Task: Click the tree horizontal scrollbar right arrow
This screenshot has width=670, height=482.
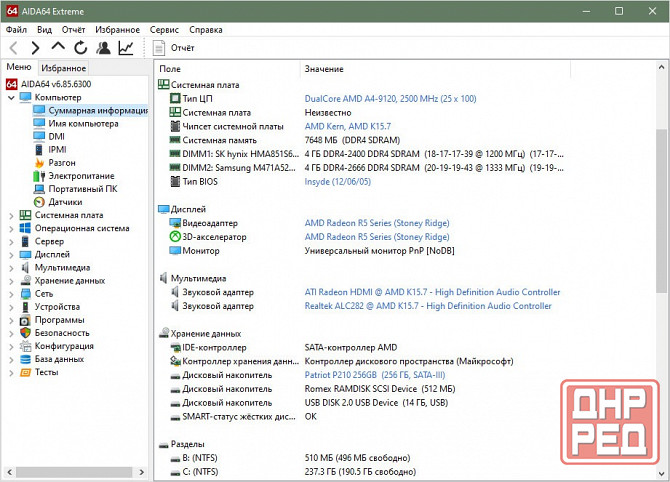Action: pyautogui.click(x=141, y=472)
